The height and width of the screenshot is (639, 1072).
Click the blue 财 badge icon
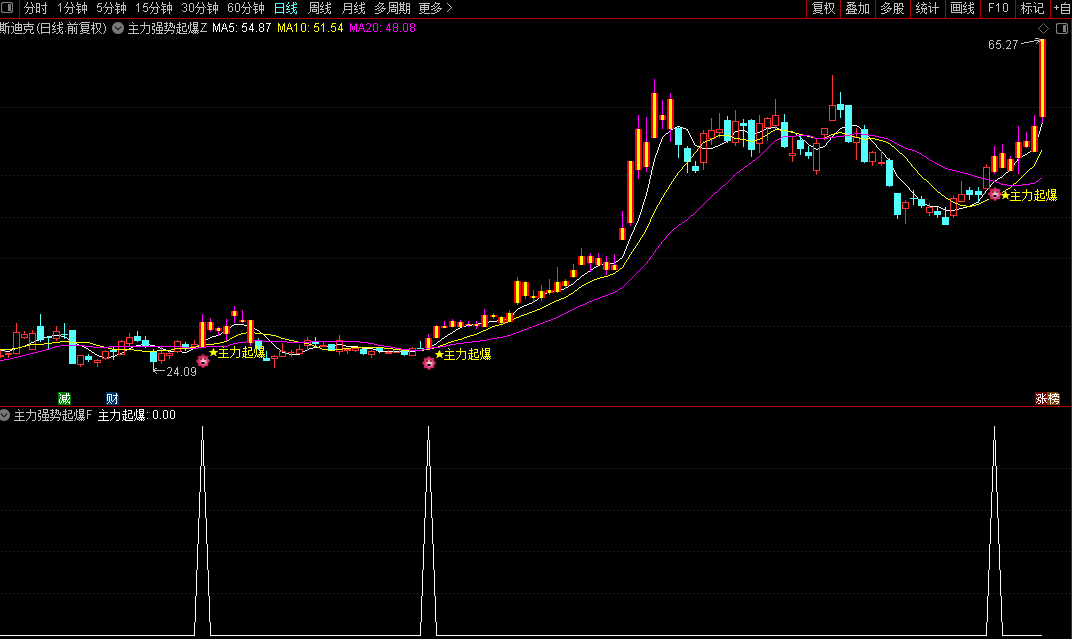[112, 398]
